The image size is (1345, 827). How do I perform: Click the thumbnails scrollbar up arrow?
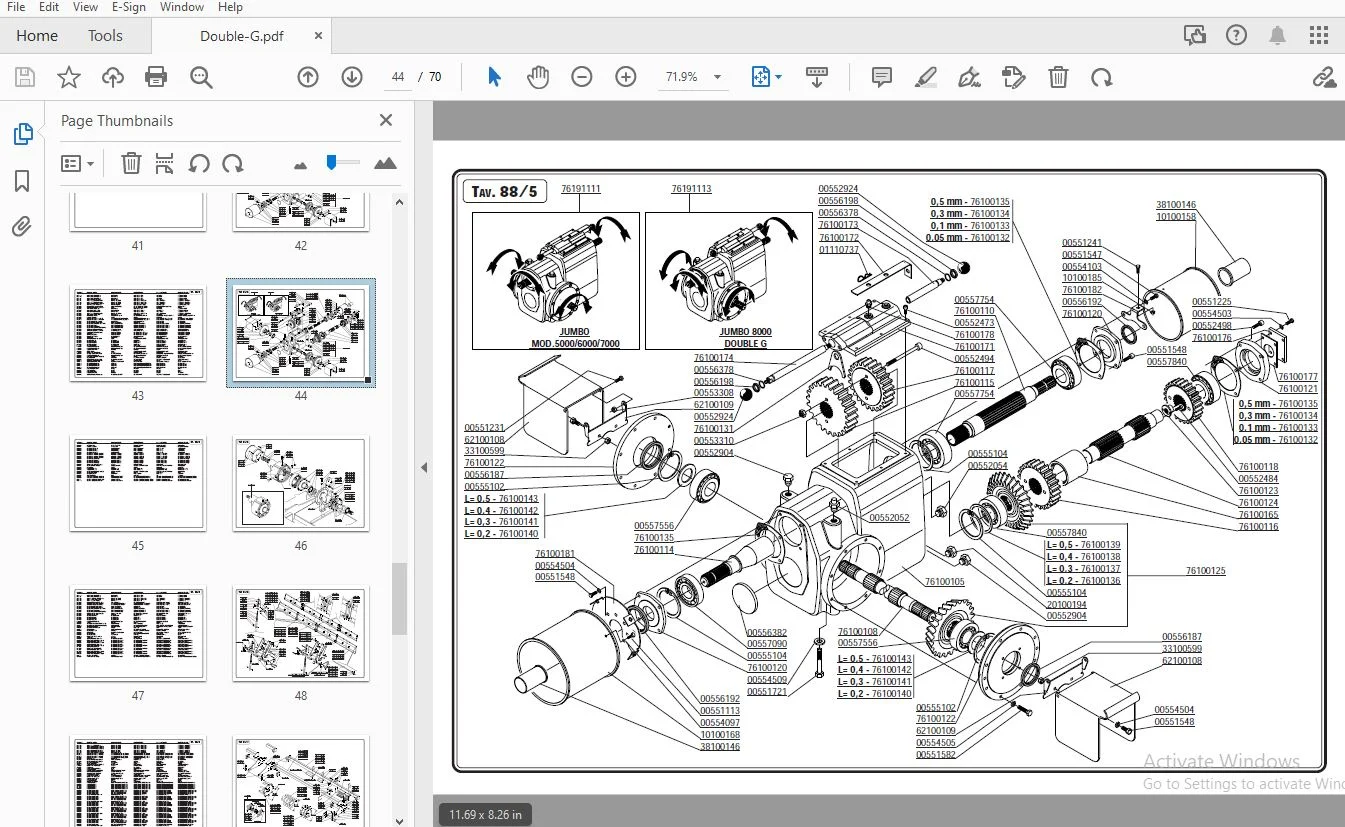point(399,202)
